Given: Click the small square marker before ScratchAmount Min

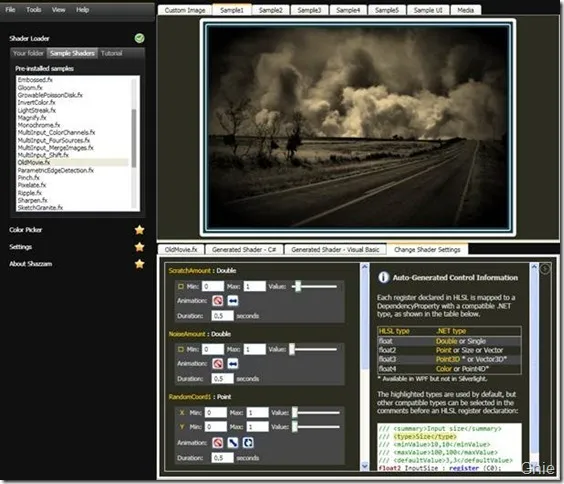Looking at the screenshot, I should [181, 287].
